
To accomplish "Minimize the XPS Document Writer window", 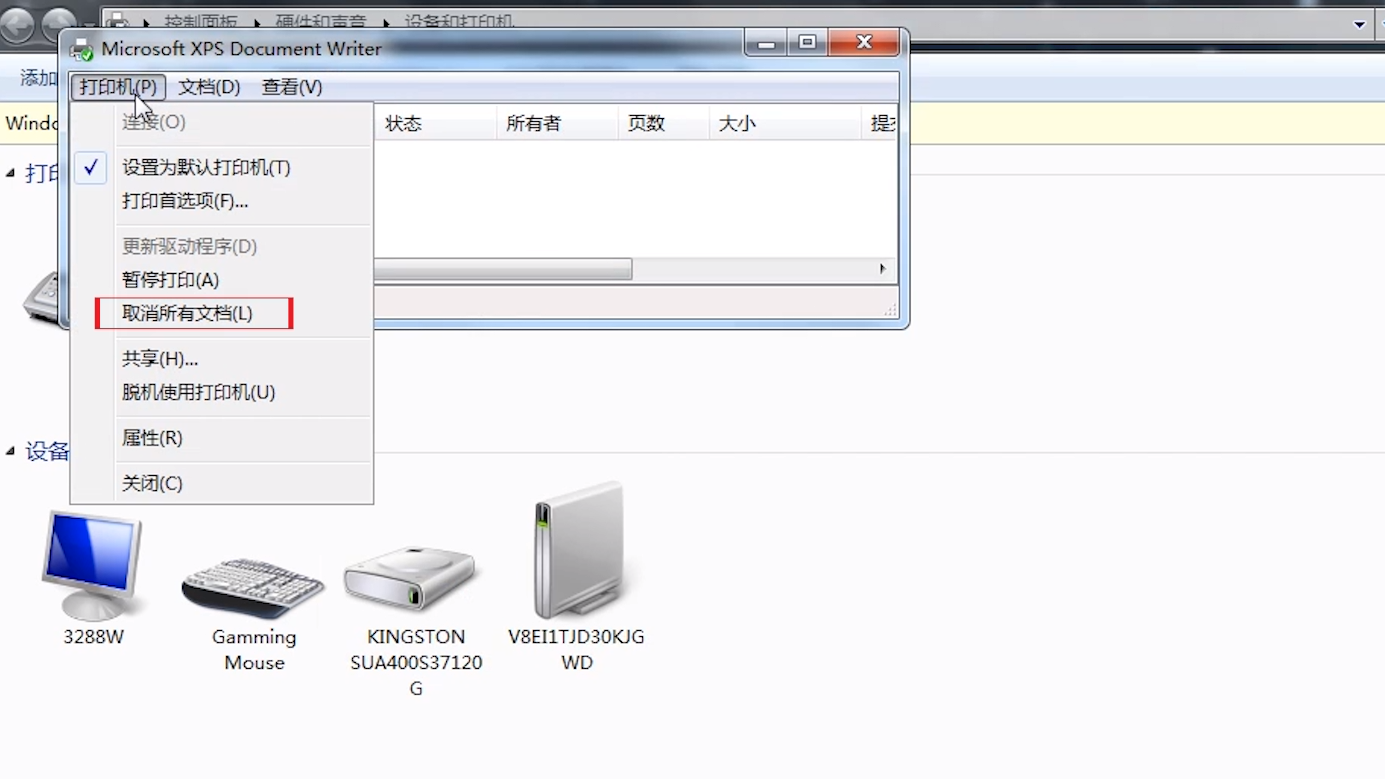I will (x=766, y=43).
